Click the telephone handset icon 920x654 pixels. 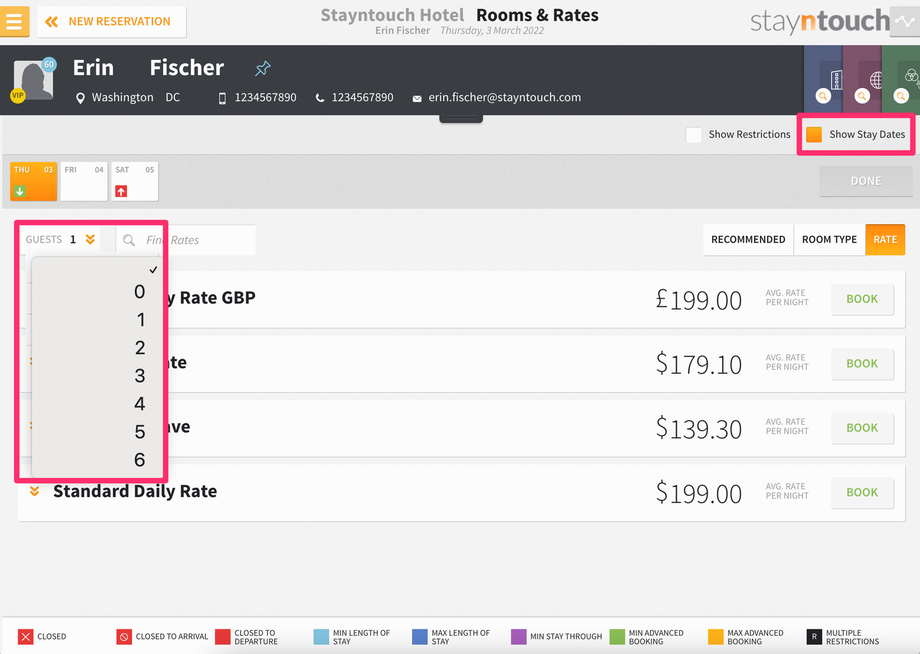[320, 98]
